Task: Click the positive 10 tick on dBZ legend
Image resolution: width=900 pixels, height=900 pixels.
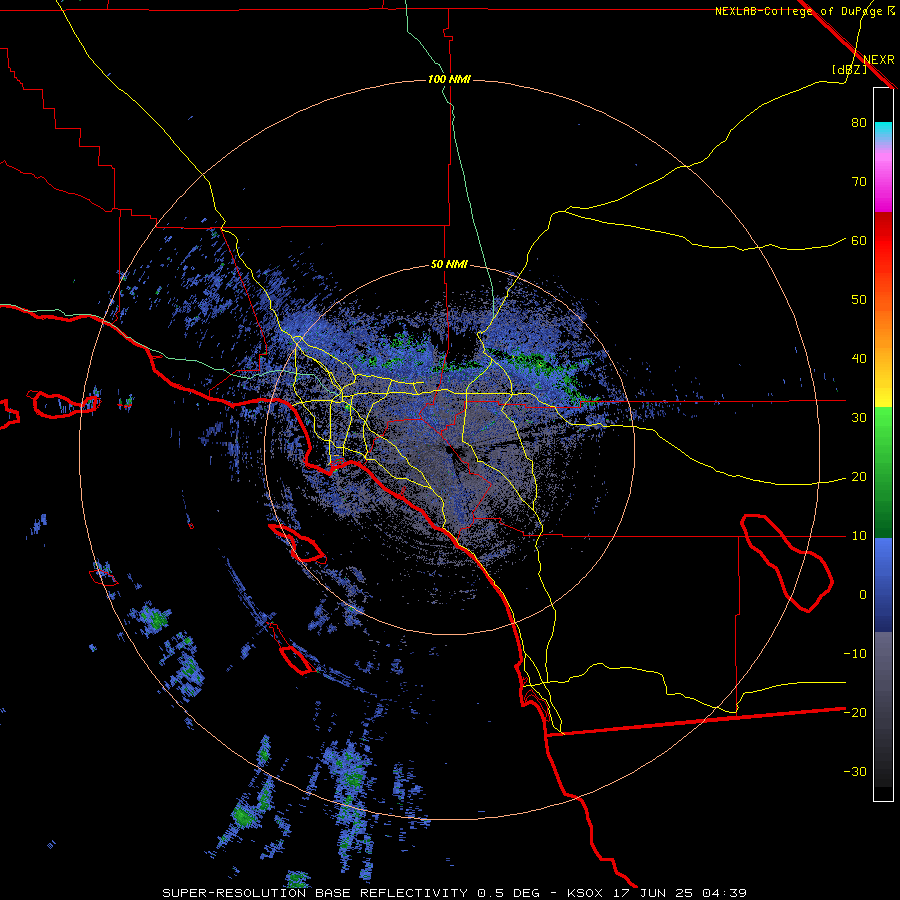Action: (x=859, y=536)
